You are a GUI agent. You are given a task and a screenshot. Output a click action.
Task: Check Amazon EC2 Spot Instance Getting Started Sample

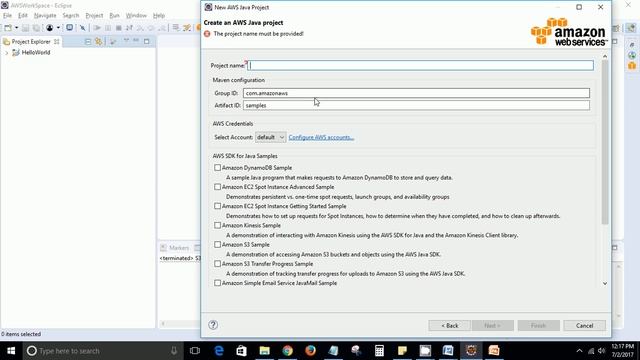click(x=218, y=206)
